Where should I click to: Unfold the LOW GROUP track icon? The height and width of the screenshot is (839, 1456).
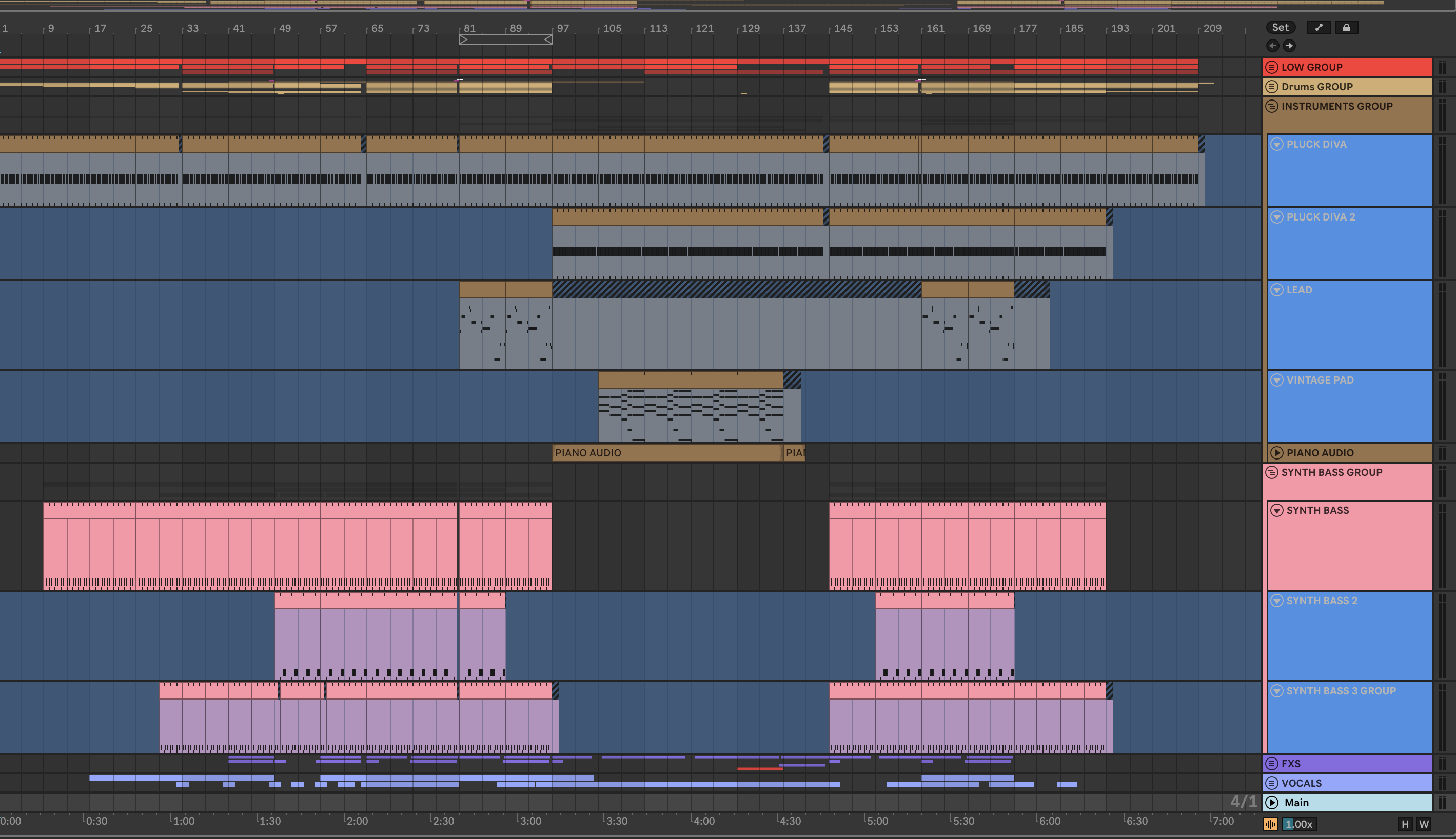1271,67
